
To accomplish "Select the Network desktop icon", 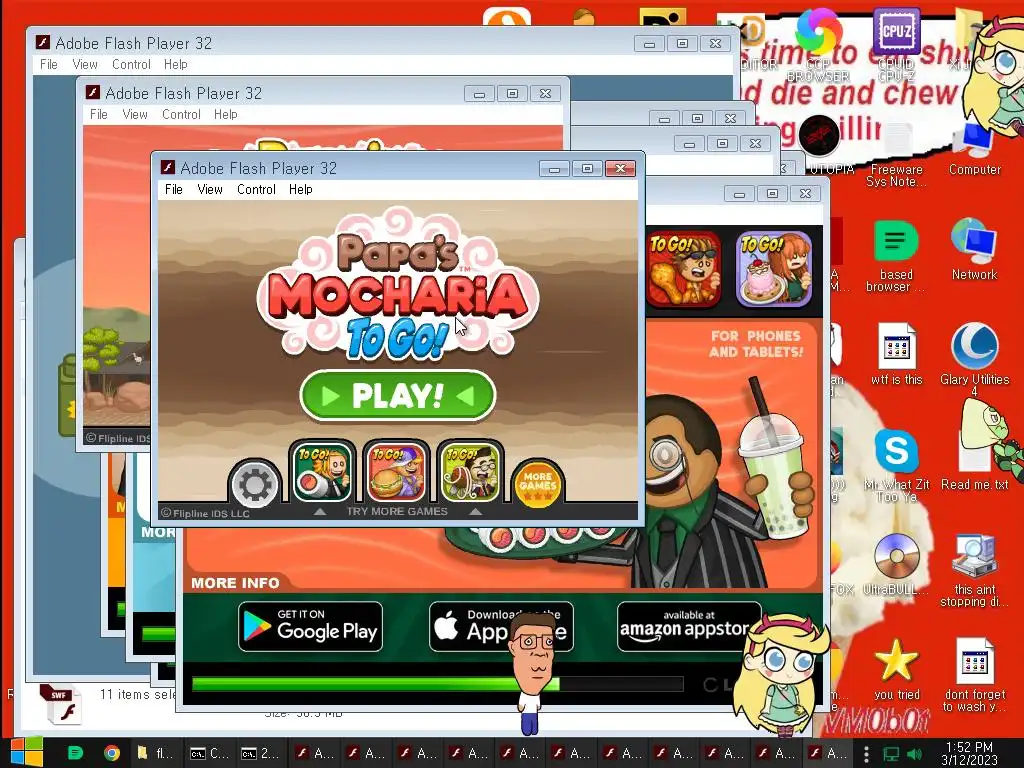I will 974,249.
